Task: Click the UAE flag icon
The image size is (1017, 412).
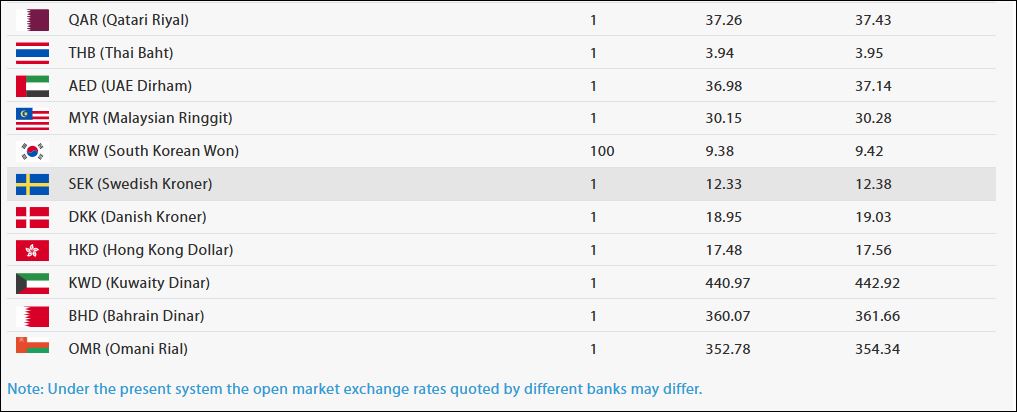Action: 32,85
